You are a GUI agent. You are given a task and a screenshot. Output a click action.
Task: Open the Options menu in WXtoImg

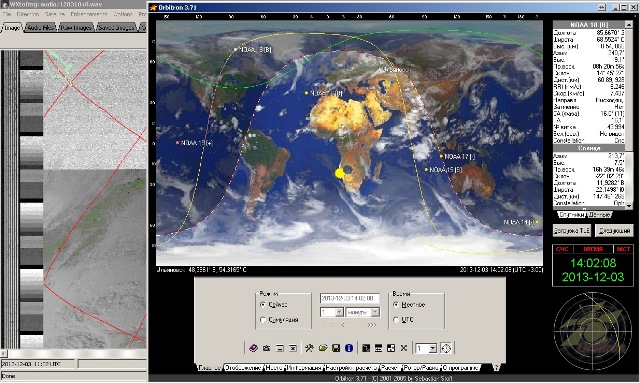click(x=123, y=14)
